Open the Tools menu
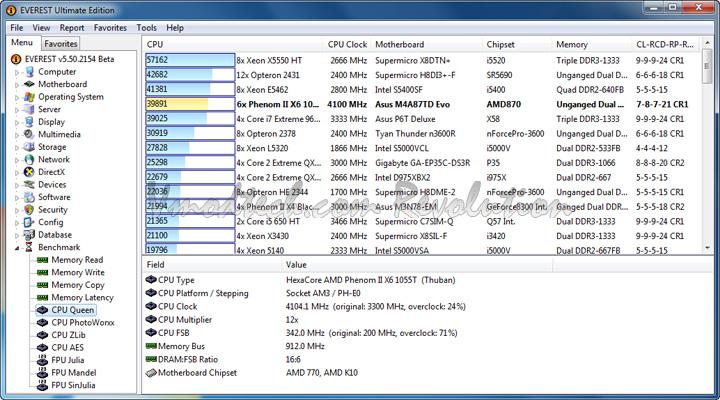Viewport: 720px width, 400px height. point(146,28)
